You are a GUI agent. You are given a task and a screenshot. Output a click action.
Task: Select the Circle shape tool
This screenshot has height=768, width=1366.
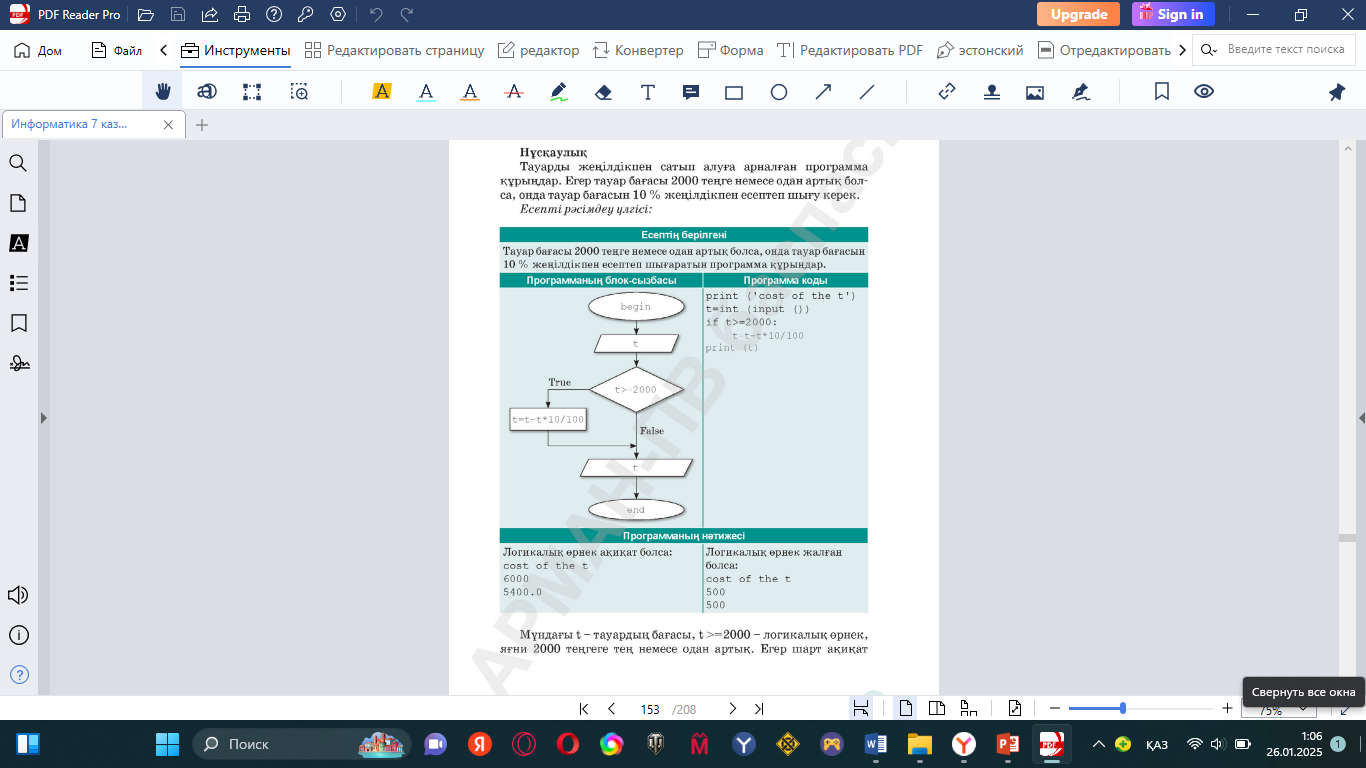pyautogui.click(x=779, y=92)
